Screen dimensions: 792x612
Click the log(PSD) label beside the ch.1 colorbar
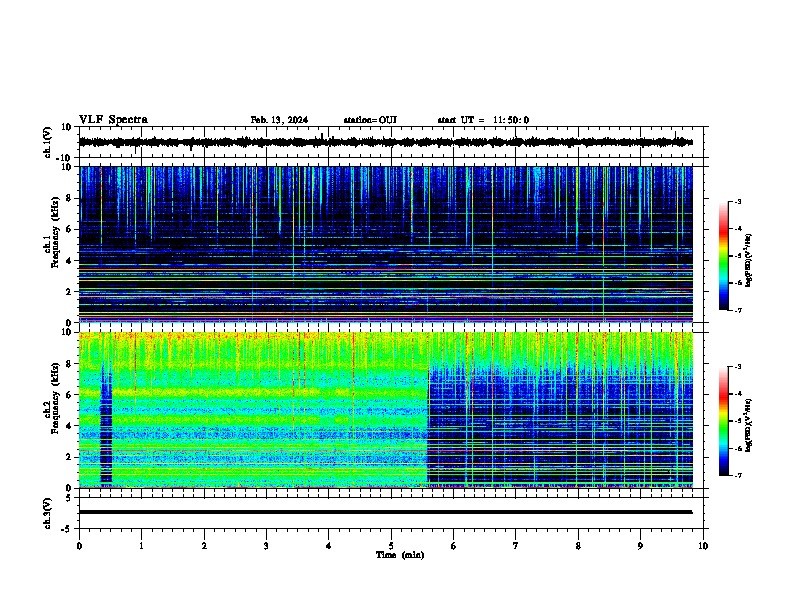(x=749, y=260)
